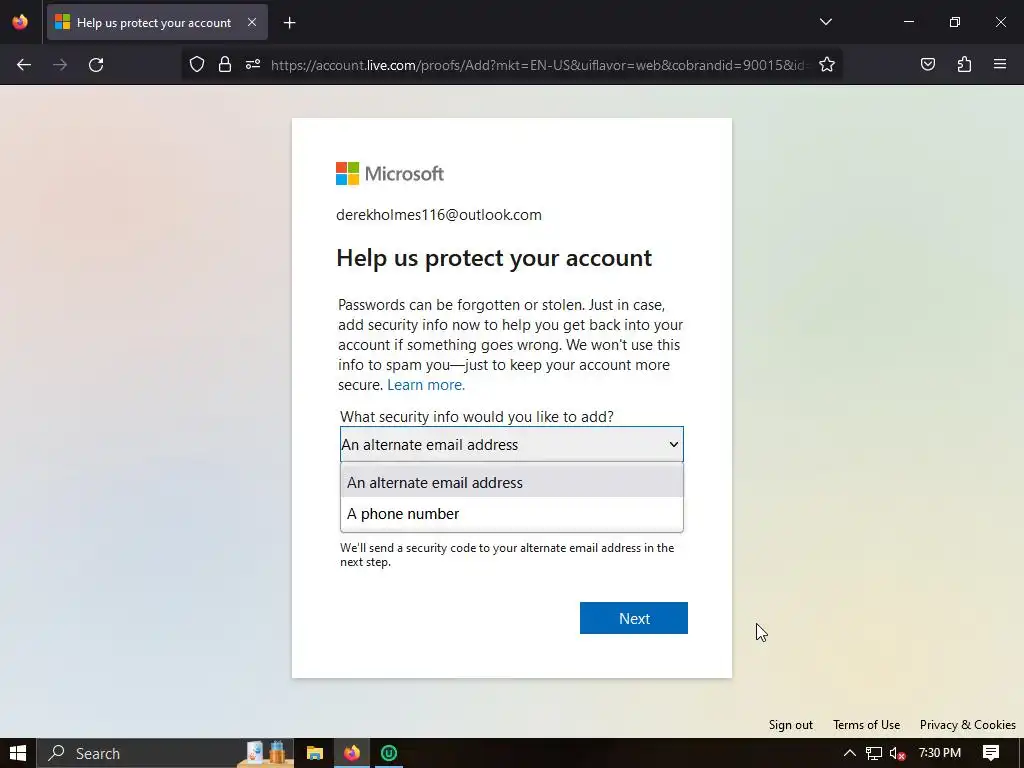The image size is (1024, 768).
Task: Open the Windows Start menu
Action: (18, 753)
